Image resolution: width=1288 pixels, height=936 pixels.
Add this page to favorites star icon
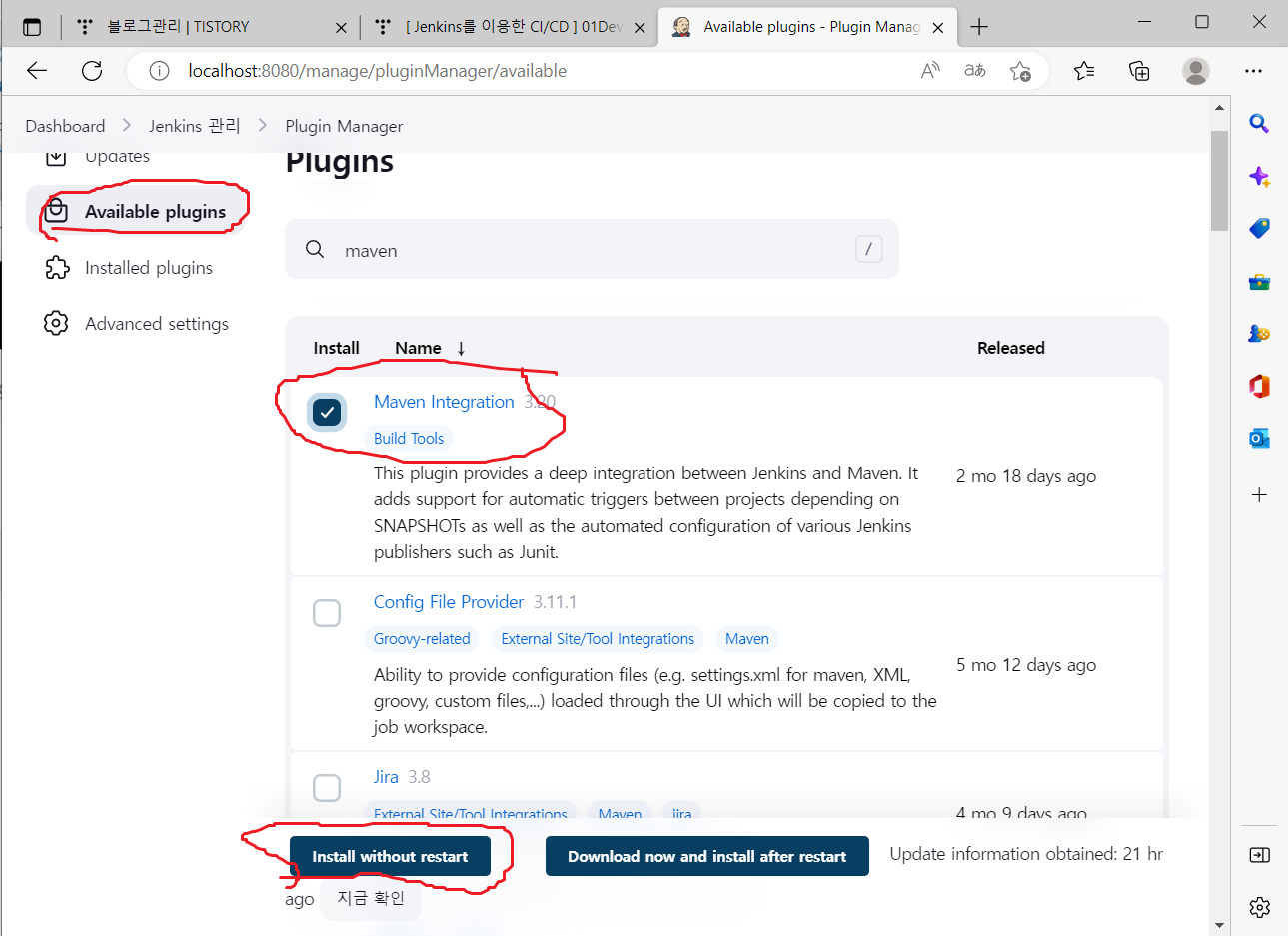point(1020,70)
